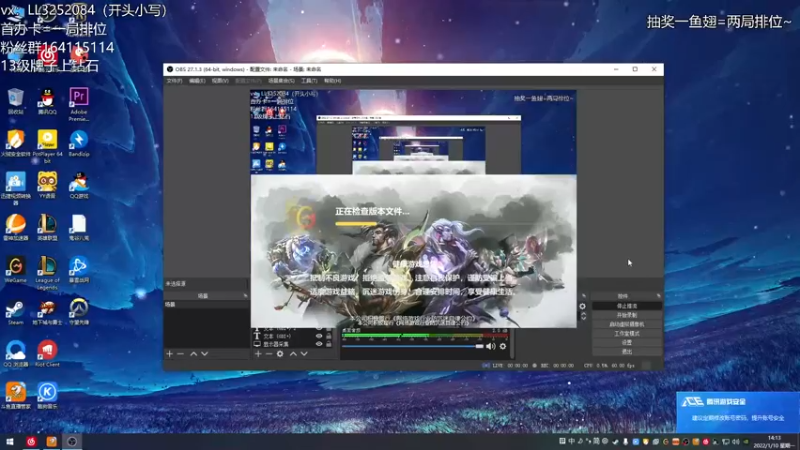
Task: Remove source with minus icon in Sources panel
Action: tap(268, 354)
